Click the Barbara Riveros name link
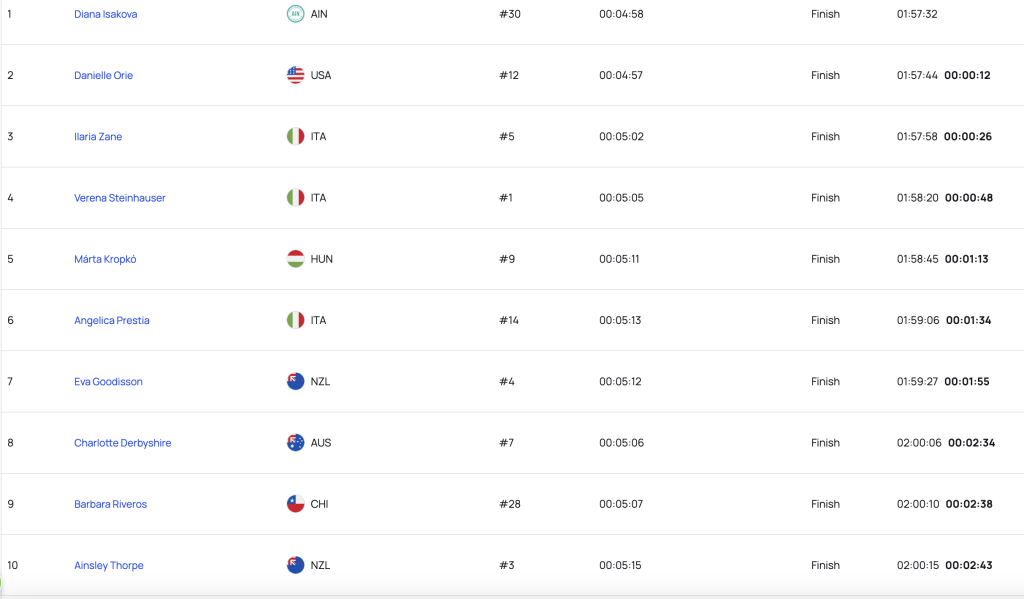Image resolution: width=1024 pixels, height=599 pixels. point(110,504)
